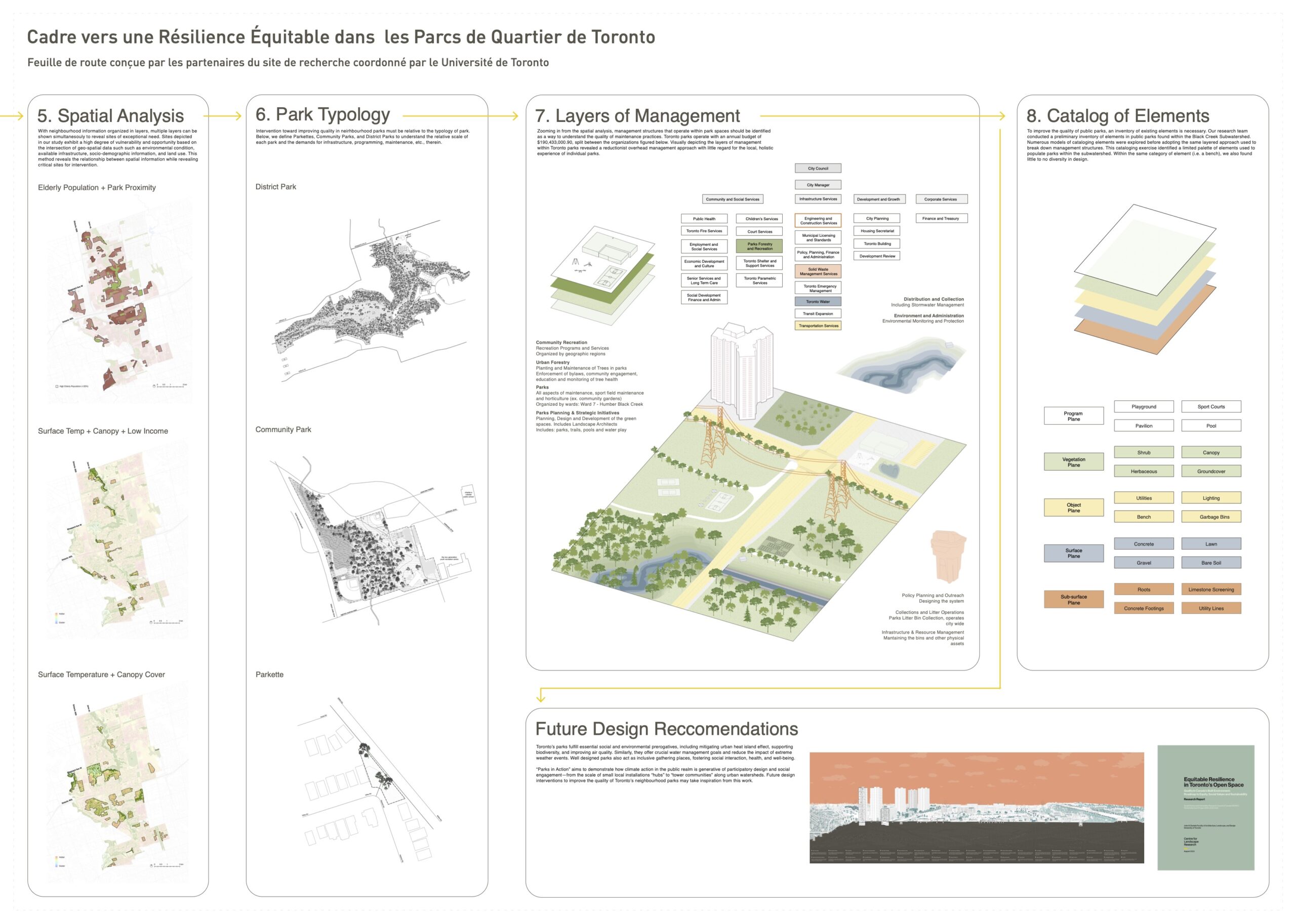Select the Solid Waste Management Services box
This screenshot has width=1296, height=924.
tap(818, 271)
